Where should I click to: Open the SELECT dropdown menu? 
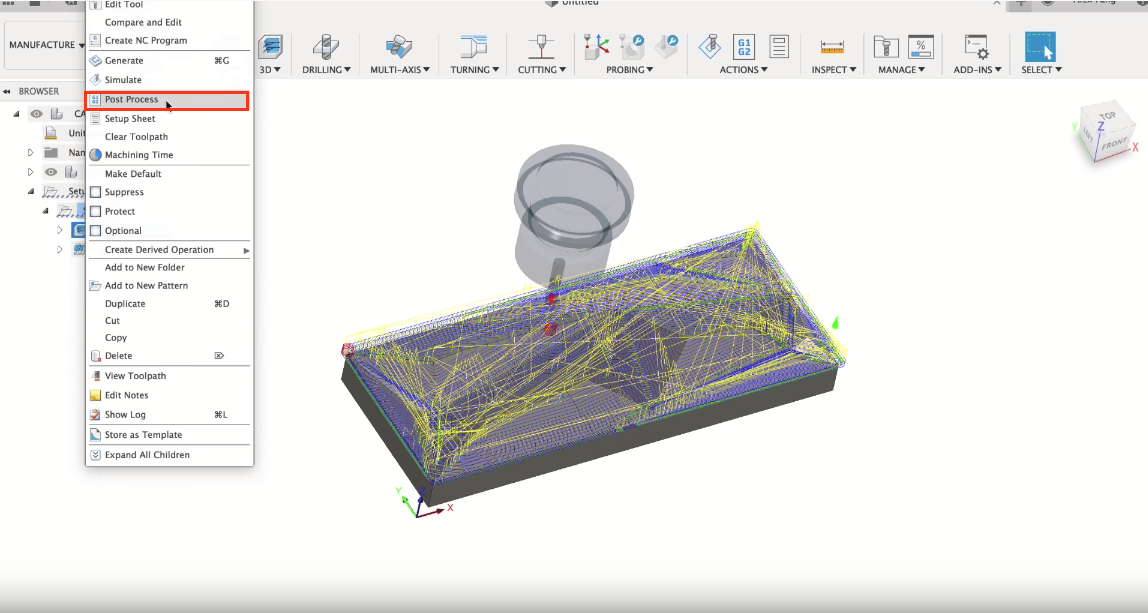point(1041,70)
